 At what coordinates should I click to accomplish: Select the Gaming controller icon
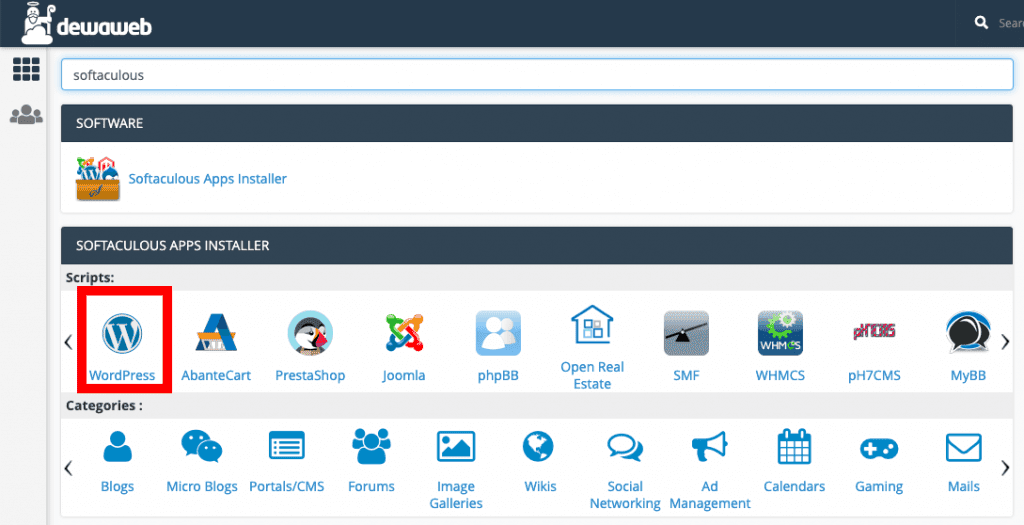pyautogui.click(x=879, y=449)
